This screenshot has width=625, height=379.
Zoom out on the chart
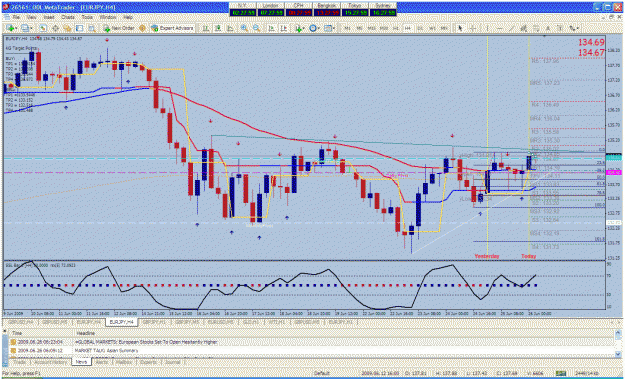(256, 28)
